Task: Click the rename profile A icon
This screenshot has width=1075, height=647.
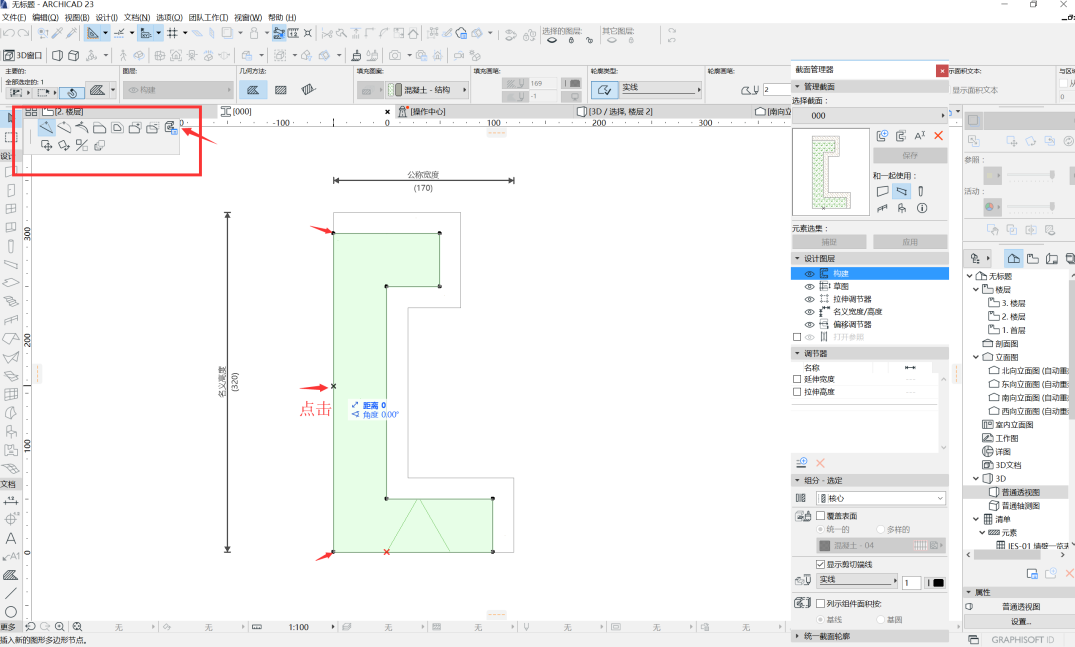Action: coord(920,136)
